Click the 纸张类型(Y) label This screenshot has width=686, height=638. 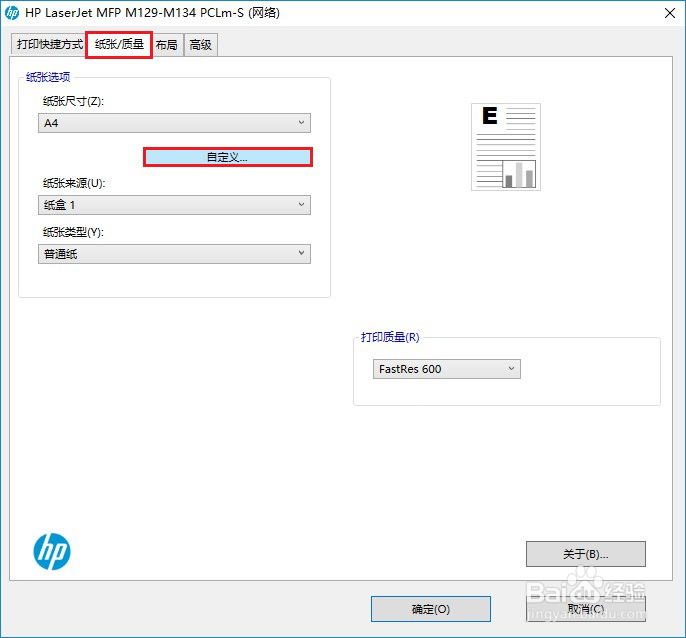click(x=73, y=232)
